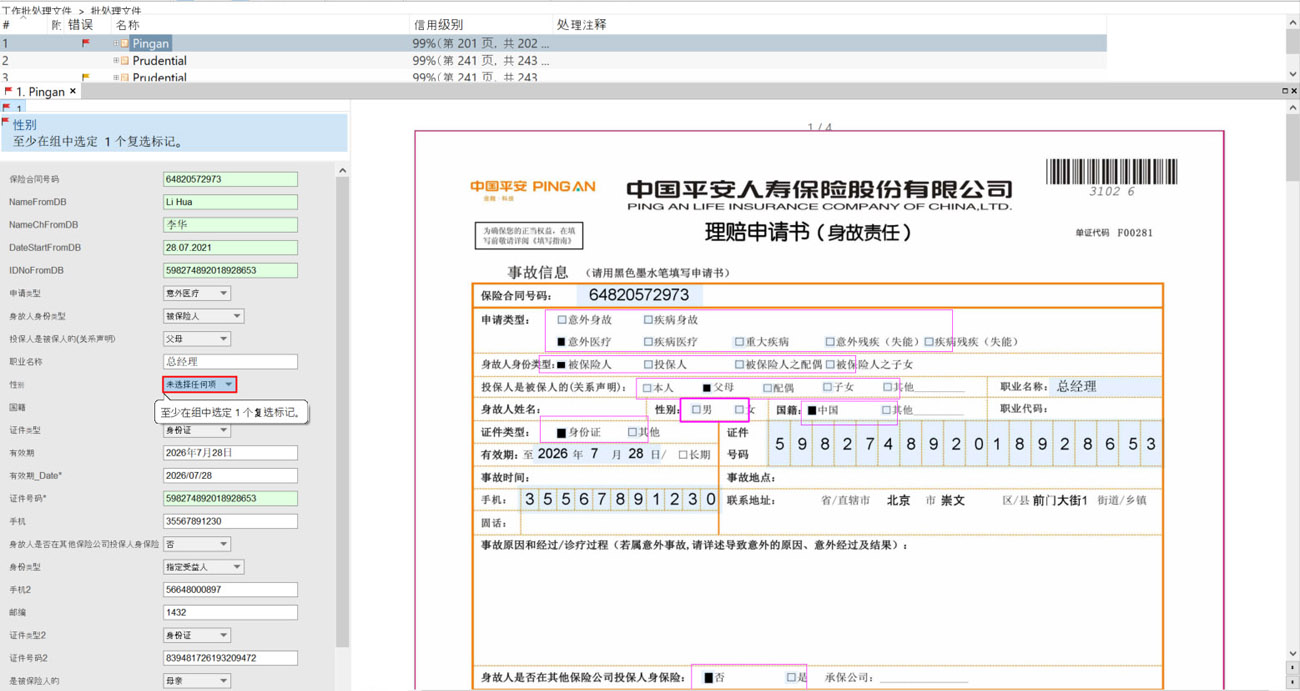Click the document icon beside row 2 Prudential
The image size is (1300, 691).
tap(125, 61)
